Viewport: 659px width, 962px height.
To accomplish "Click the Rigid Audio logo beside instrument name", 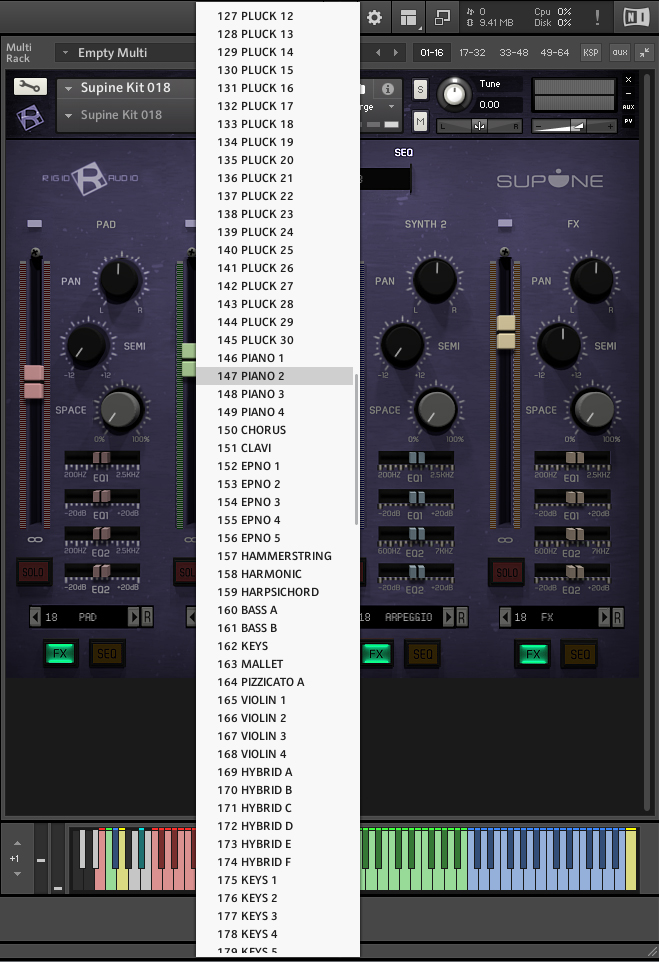I will tap(29, 118).
